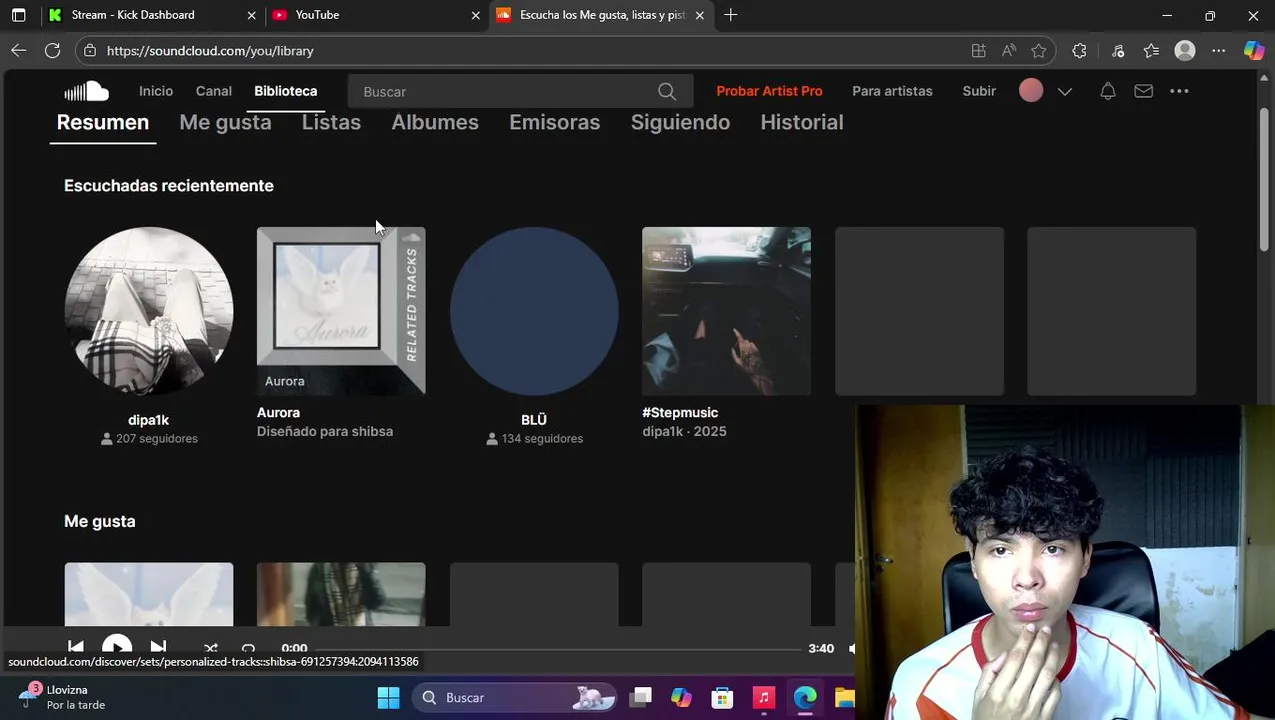Click the user avatar in SoundCloud header
Image resolution: width=1275 pixels, height=720 pixels.
pos(1031,91)
